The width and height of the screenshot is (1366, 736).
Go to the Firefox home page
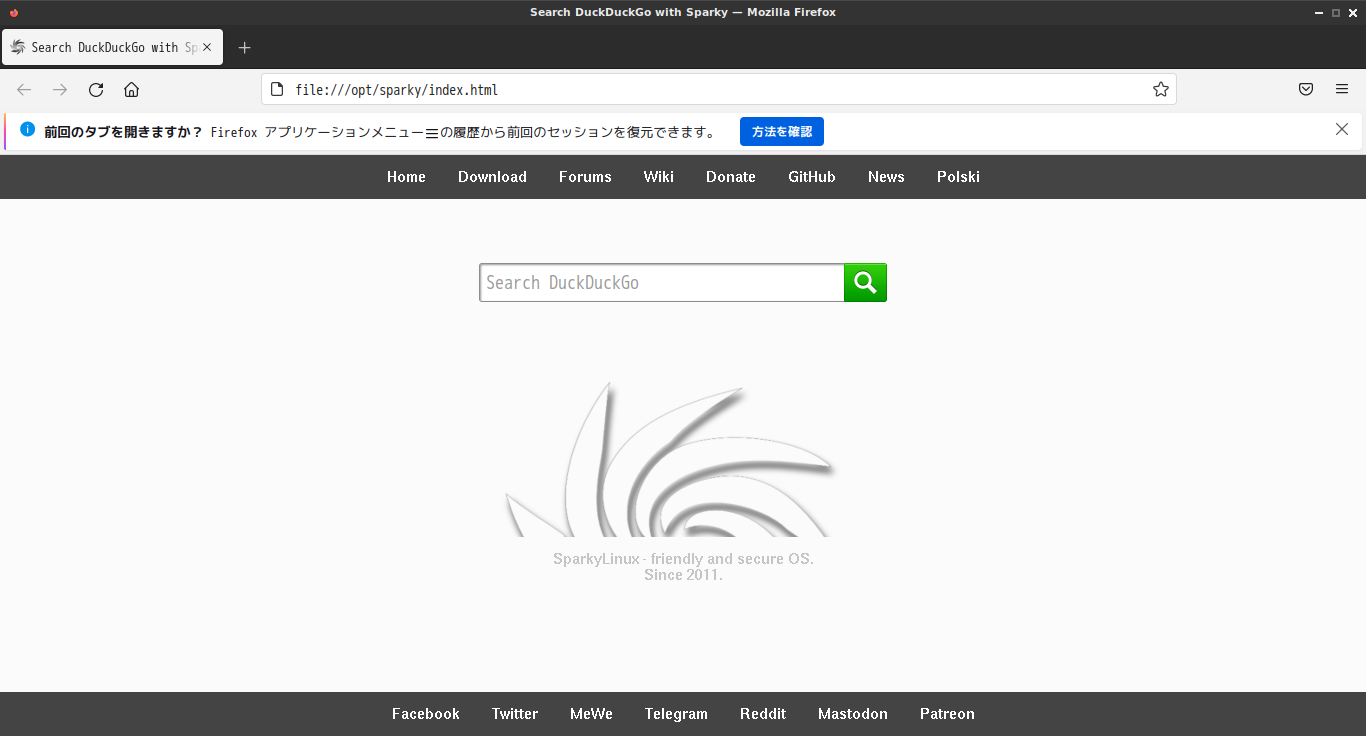131,90
